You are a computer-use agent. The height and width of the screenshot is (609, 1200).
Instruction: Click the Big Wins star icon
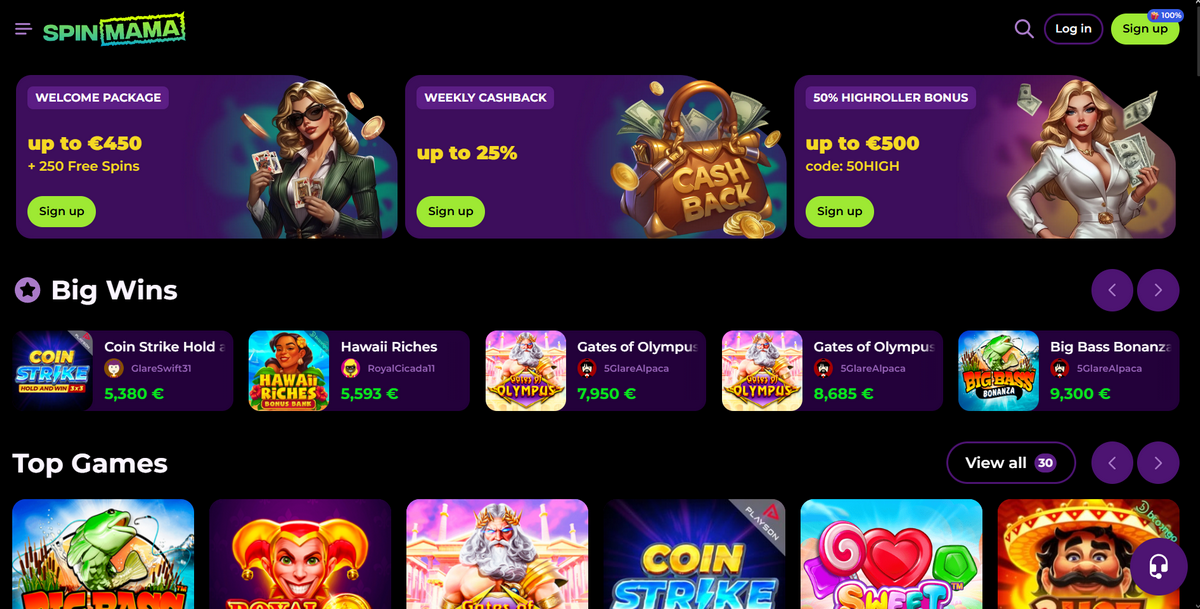click(27, 291)
